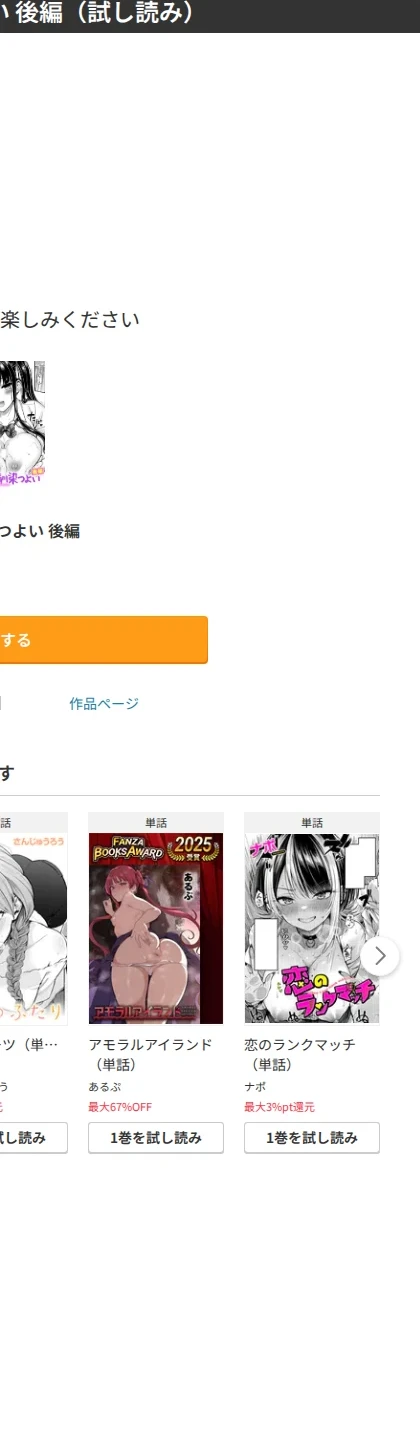Open the 恋のランクマッチ（単話） title link
This screenshot has width=420, height=1429.
coord(300,1054)
